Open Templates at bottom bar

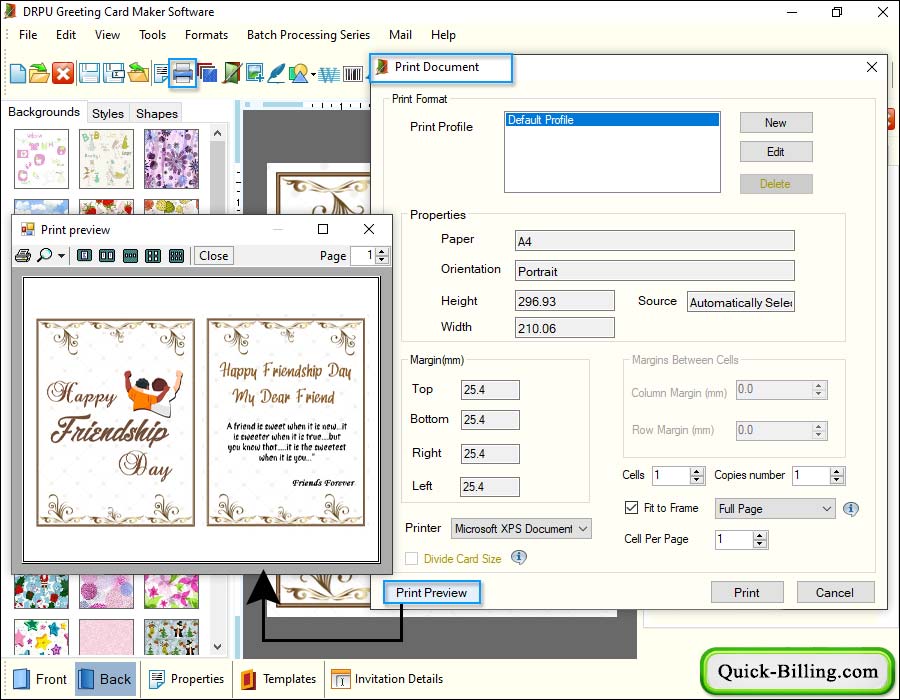coord(279,679)
